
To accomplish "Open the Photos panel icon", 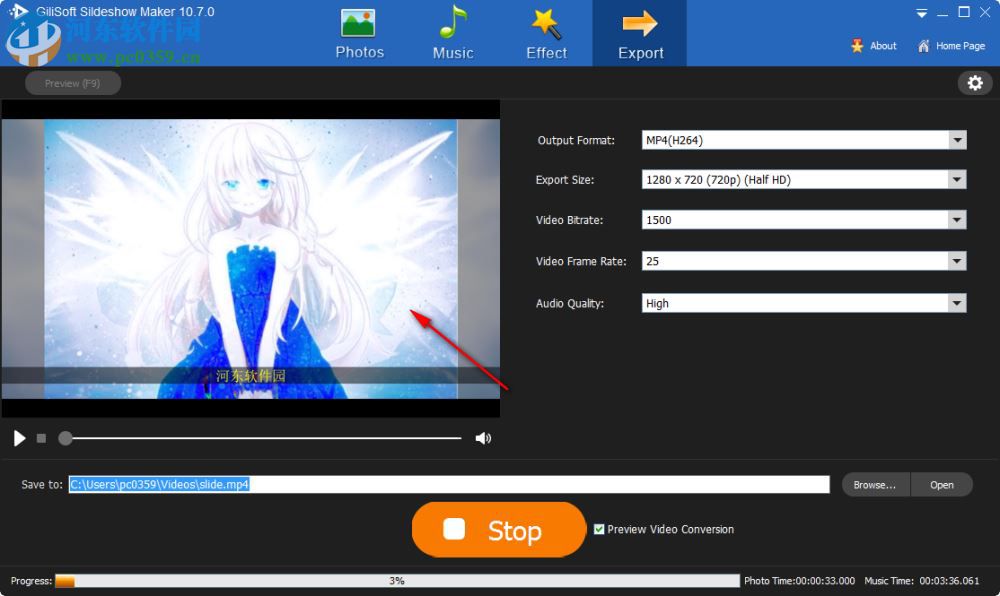I will click(x=359, y=22).
